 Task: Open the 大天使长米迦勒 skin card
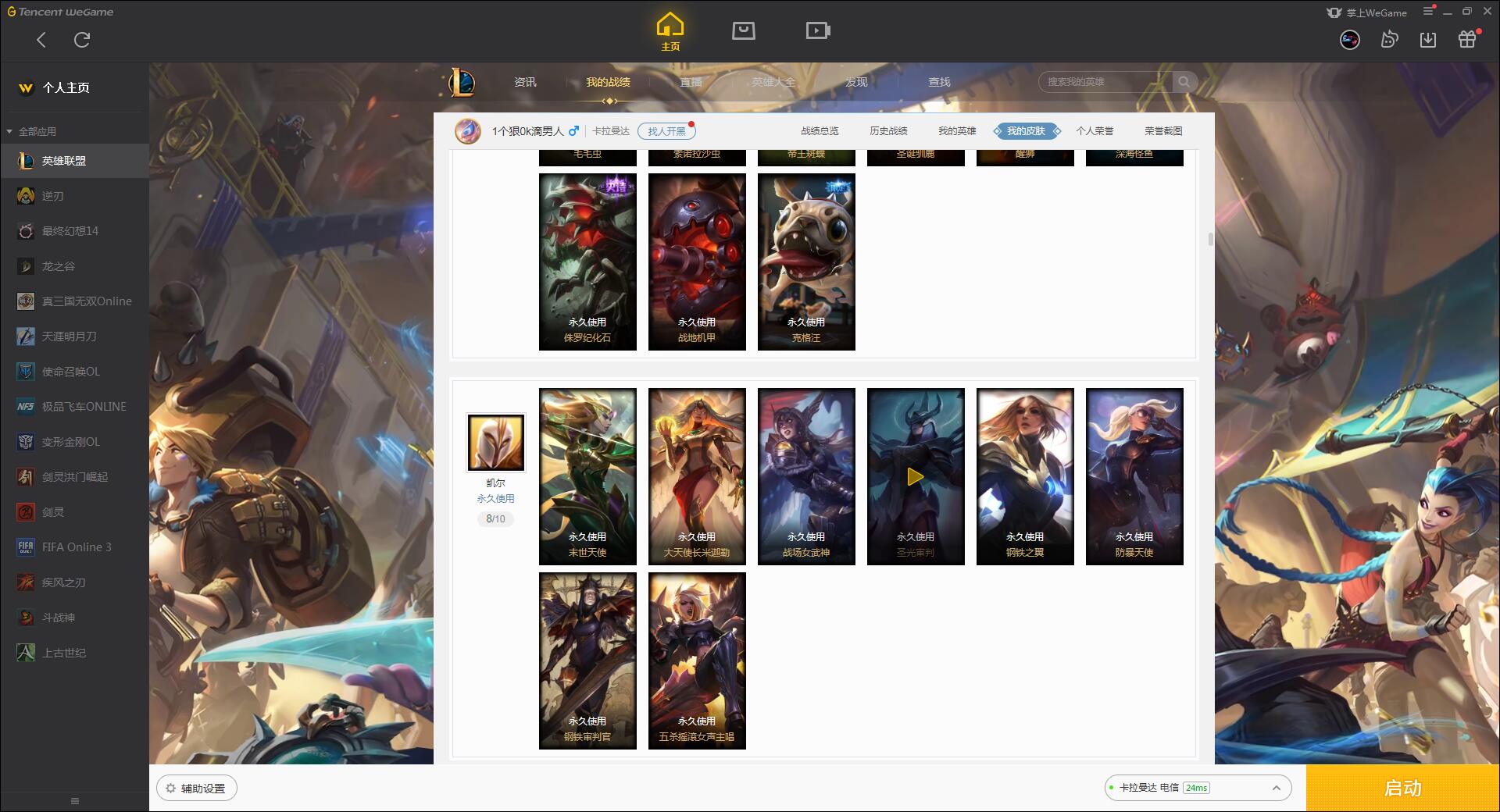pos(697,476)
